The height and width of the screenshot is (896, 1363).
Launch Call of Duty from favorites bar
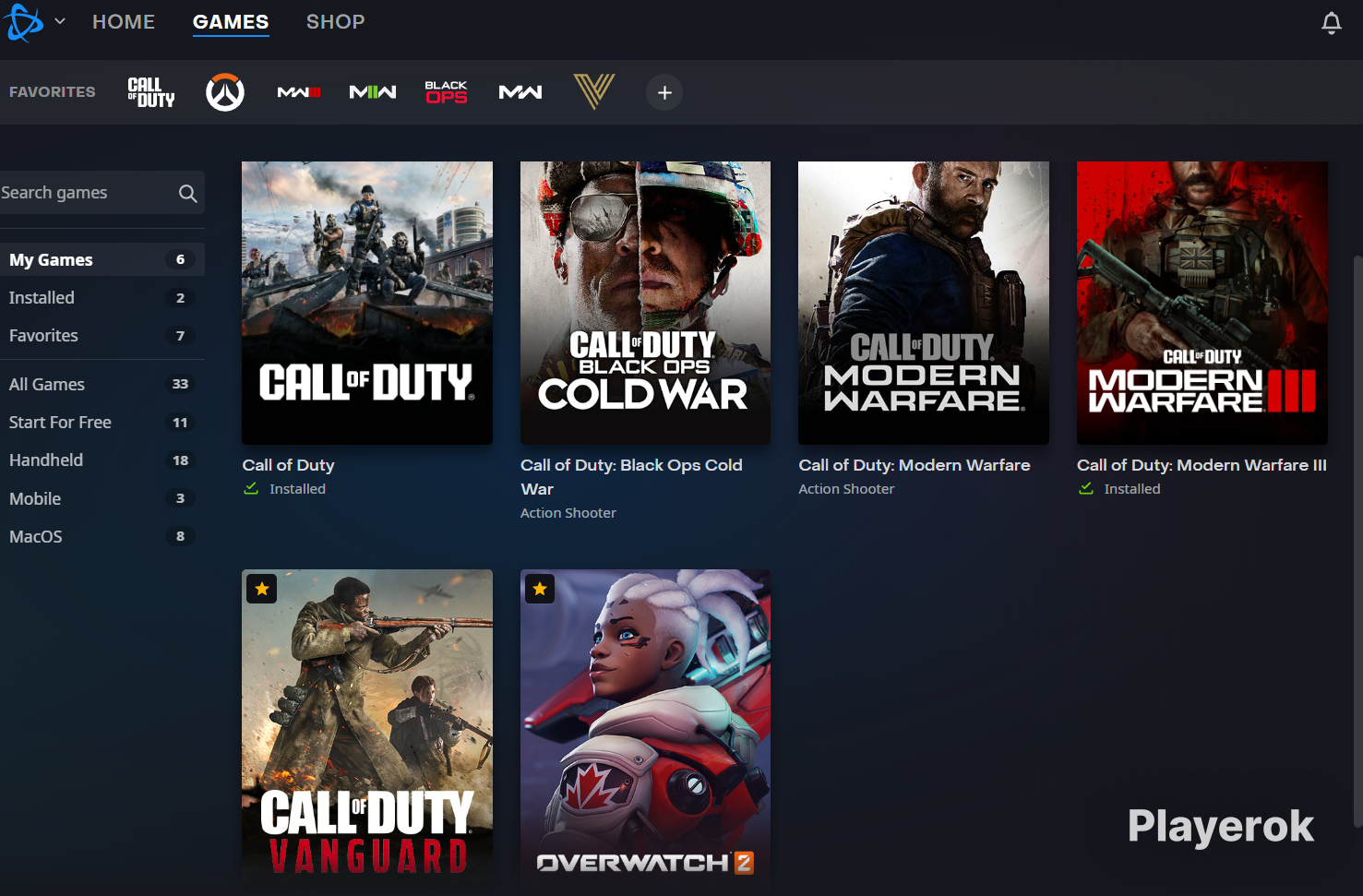(x=151, y=92)
